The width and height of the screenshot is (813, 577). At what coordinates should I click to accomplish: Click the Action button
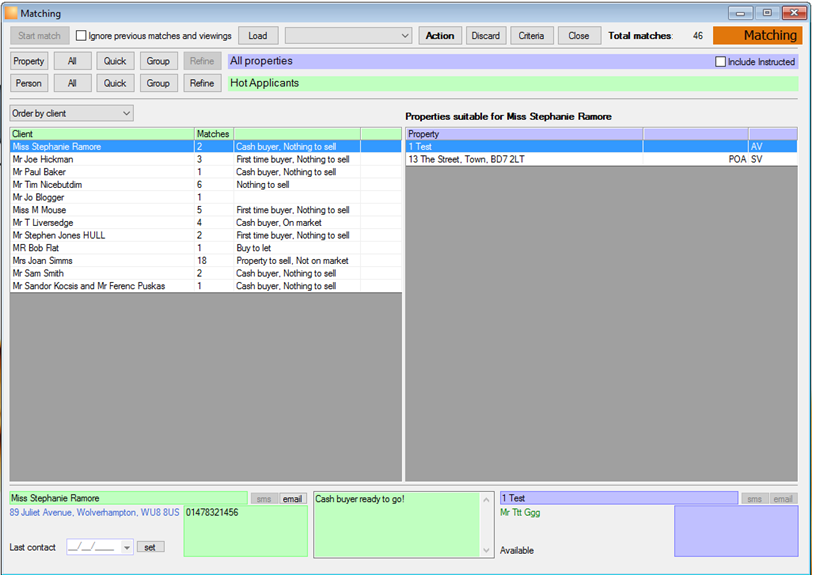[440, 36]
